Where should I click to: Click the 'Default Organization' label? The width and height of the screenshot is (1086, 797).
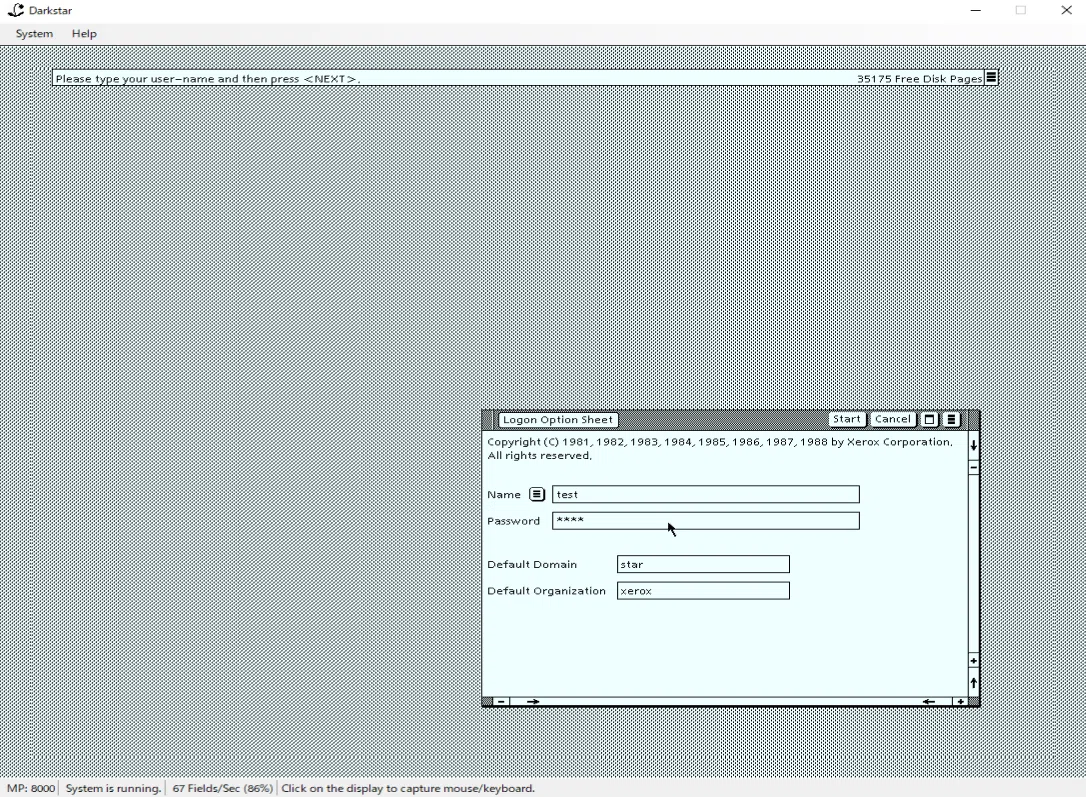(546, 591)
